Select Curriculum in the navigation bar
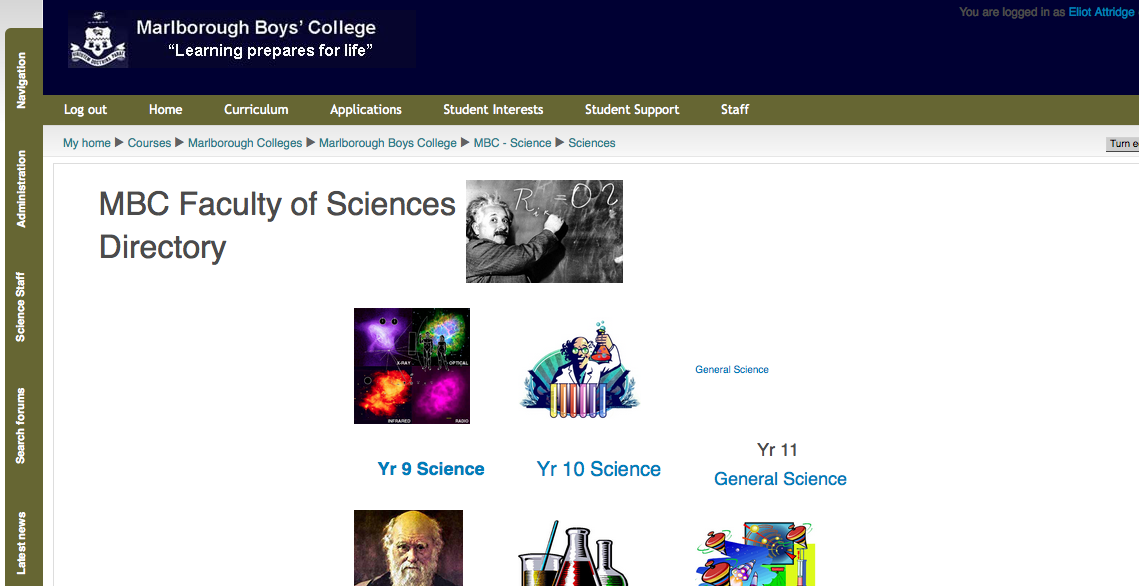The image size is (1139, 586). (255, 109)
